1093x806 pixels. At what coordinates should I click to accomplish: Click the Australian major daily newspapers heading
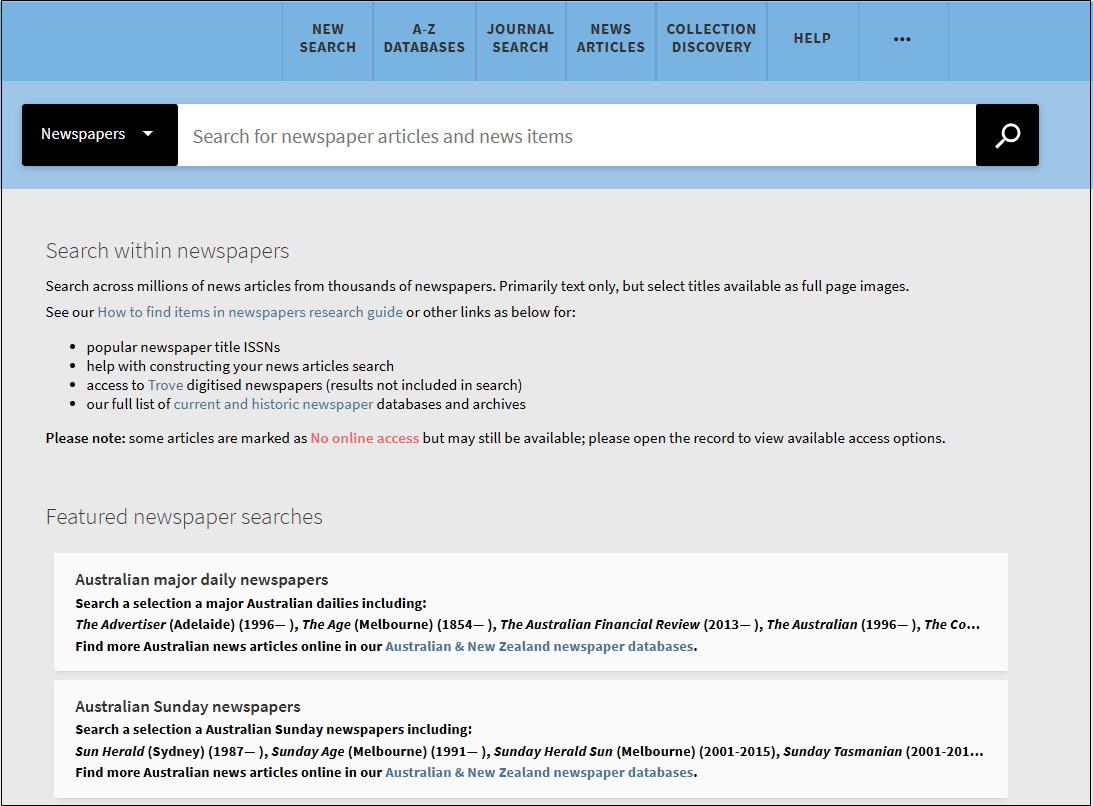click(x=201, y=580)
